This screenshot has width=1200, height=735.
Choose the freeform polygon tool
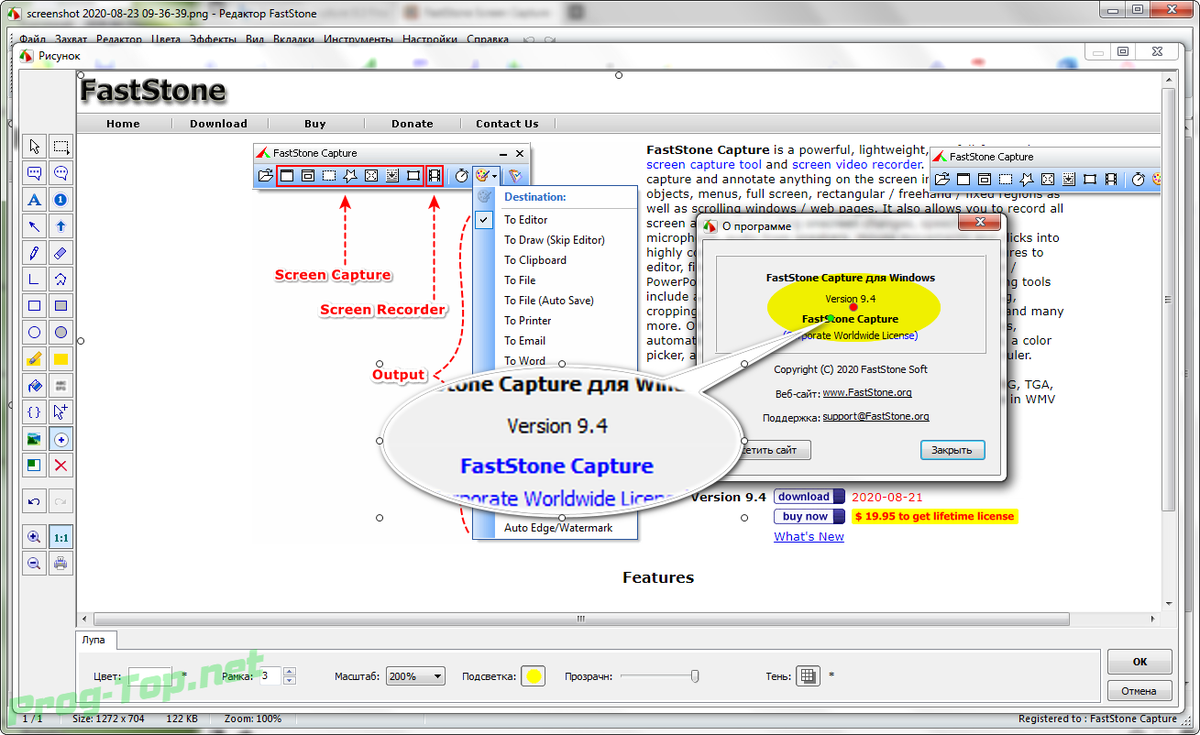coord(61,279)
